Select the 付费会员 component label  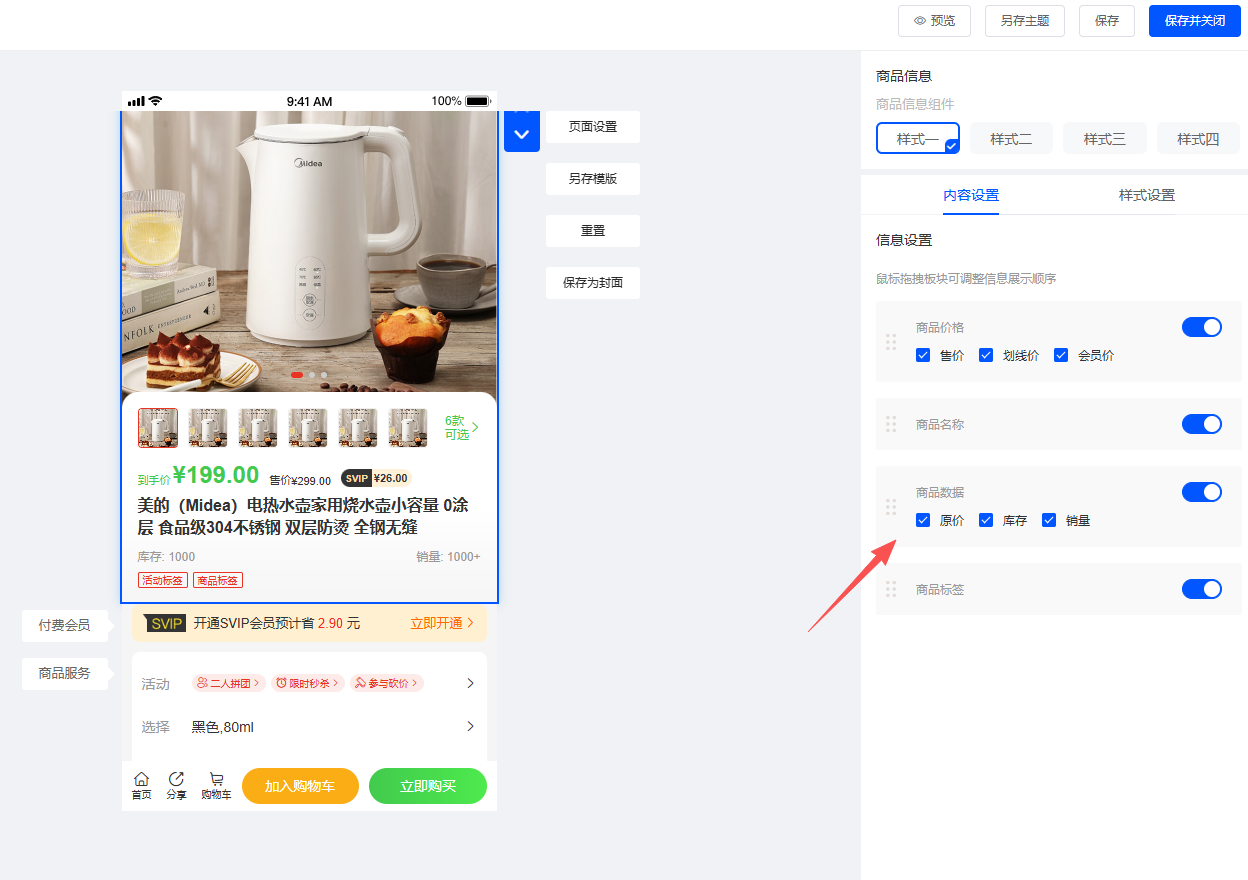[65, 626]
